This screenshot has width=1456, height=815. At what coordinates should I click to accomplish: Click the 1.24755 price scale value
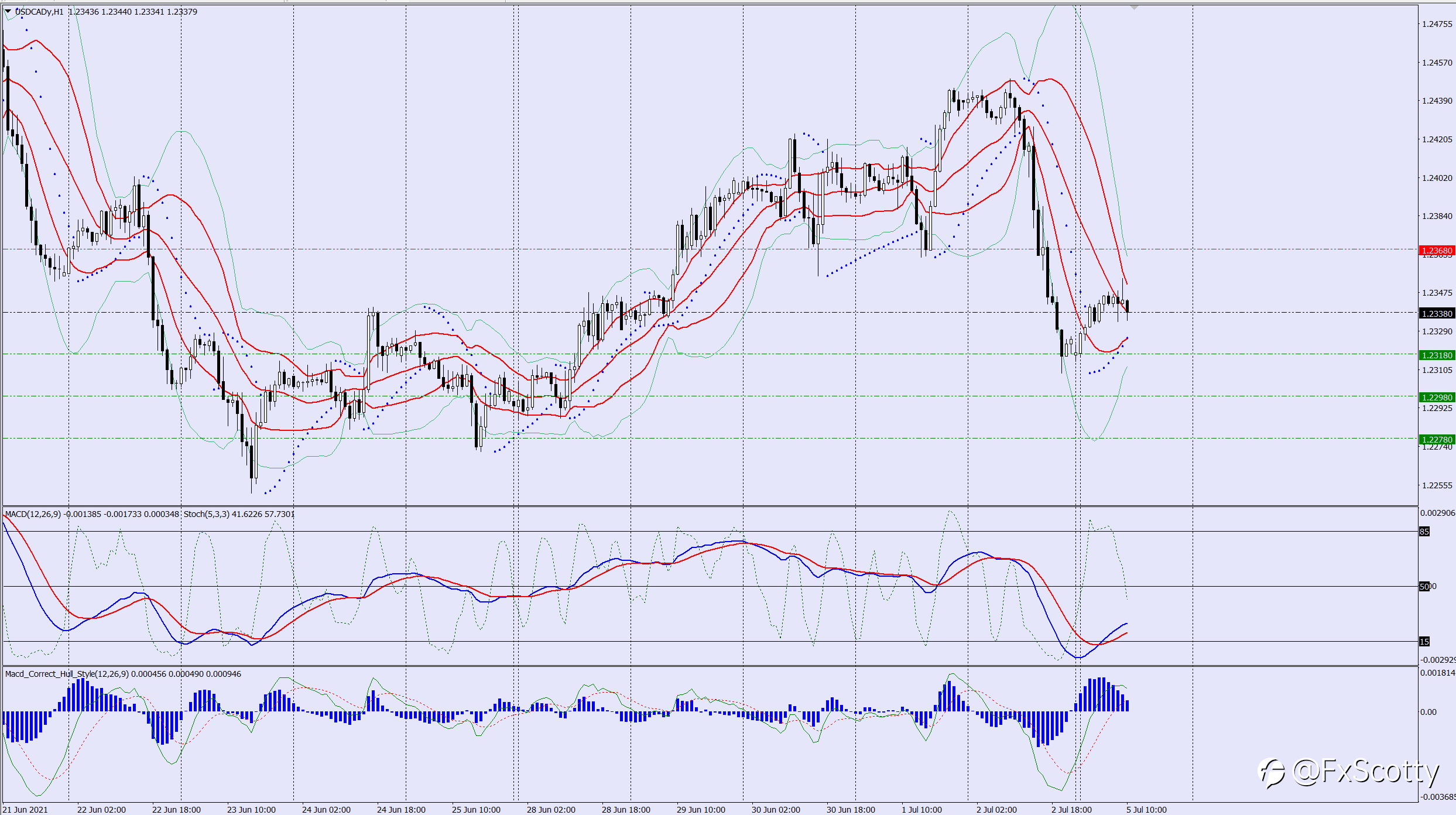[1437, 24]
